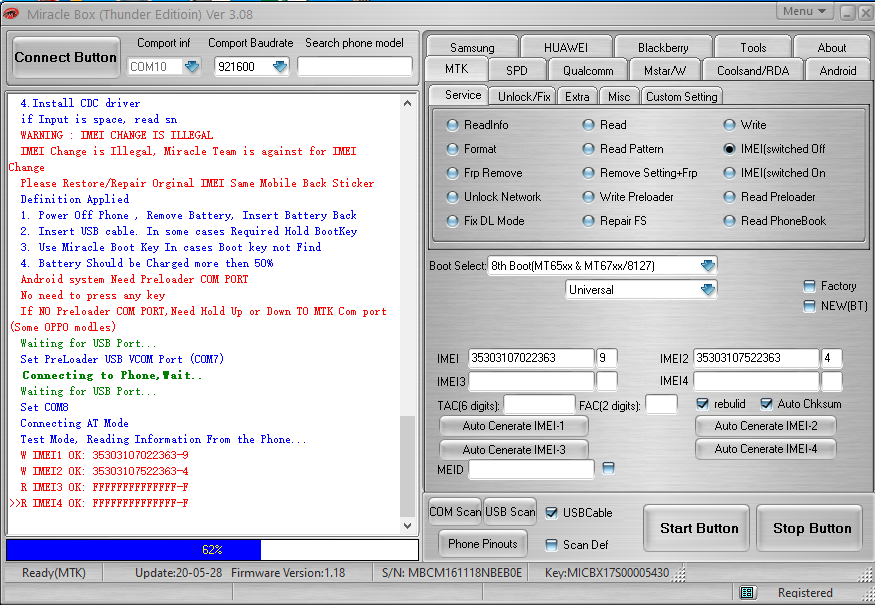Select the Unlock Network radio button
The image size is (875, 605).
[x=452, y=197]
